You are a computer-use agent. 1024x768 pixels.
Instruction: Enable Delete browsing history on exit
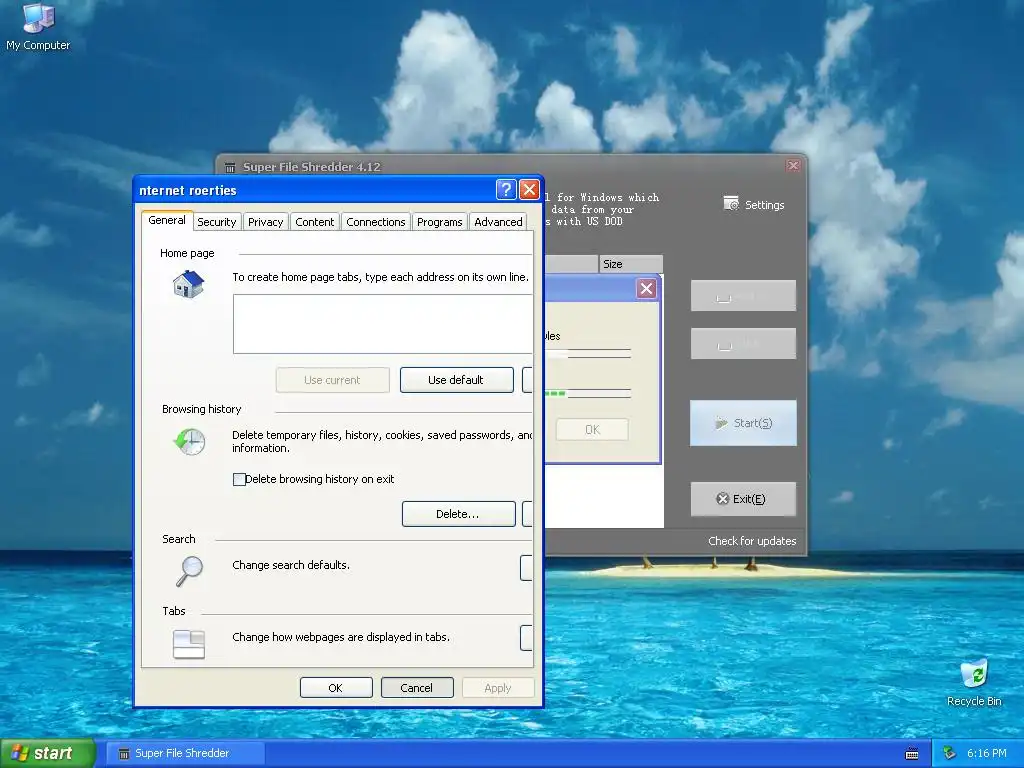click(239, 479)
